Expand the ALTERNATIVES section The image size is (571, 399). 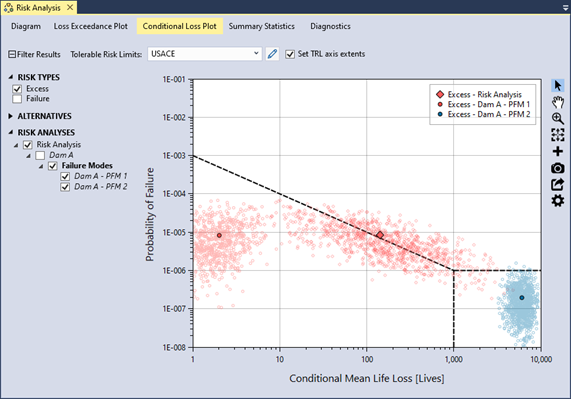click(11, 116)
